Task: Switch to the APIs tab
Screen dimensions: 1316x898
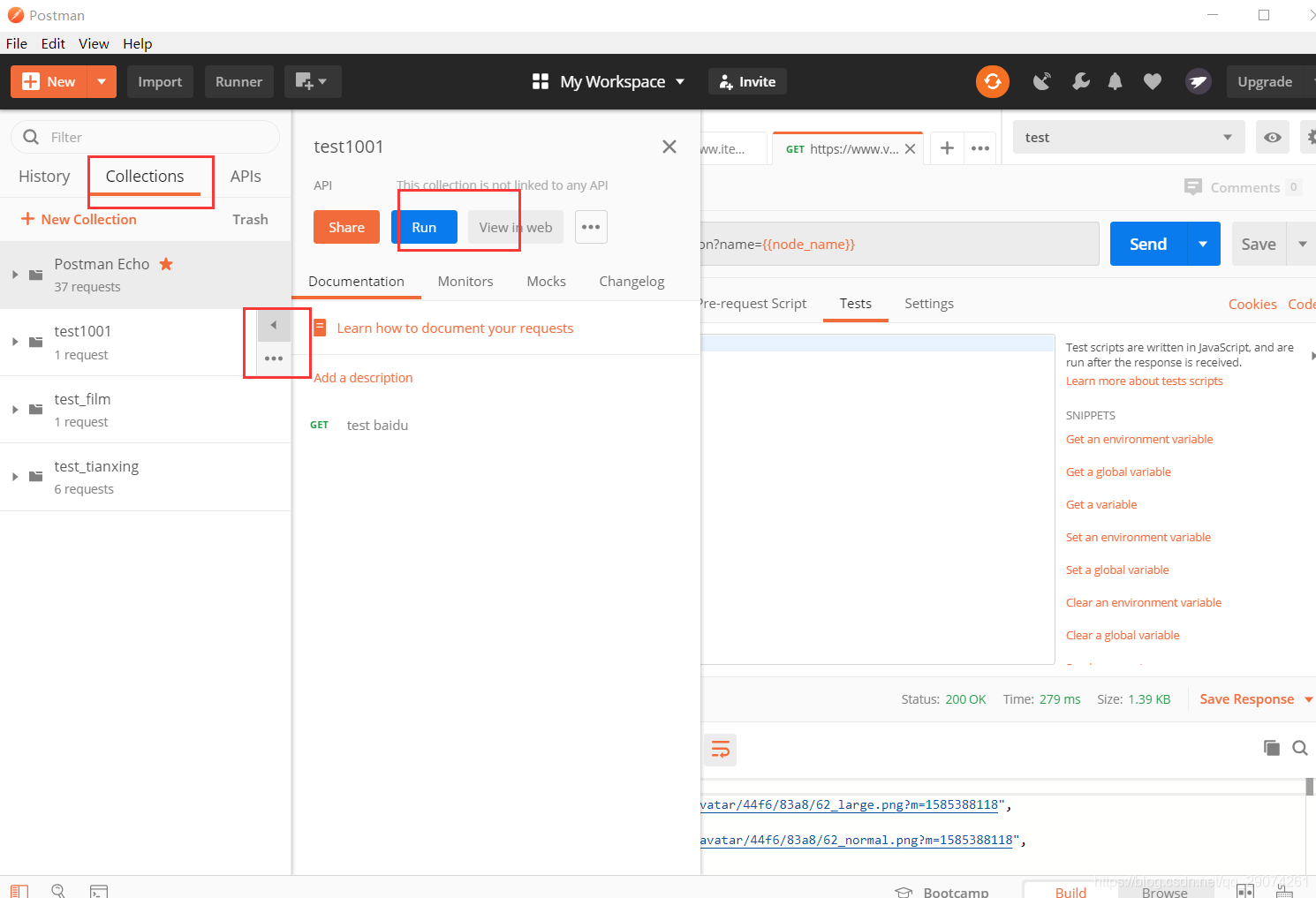Action: coord(246,176)
